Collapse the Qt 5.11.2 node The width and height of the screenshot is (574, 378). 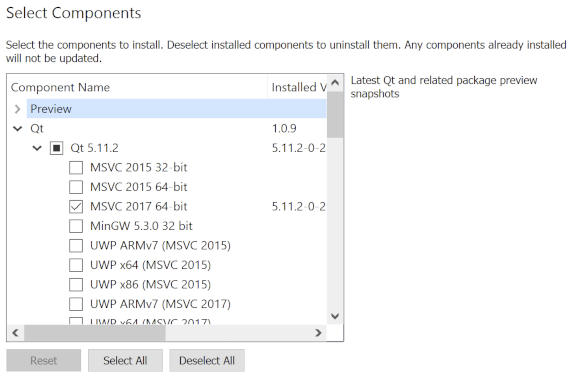point(37,148)
